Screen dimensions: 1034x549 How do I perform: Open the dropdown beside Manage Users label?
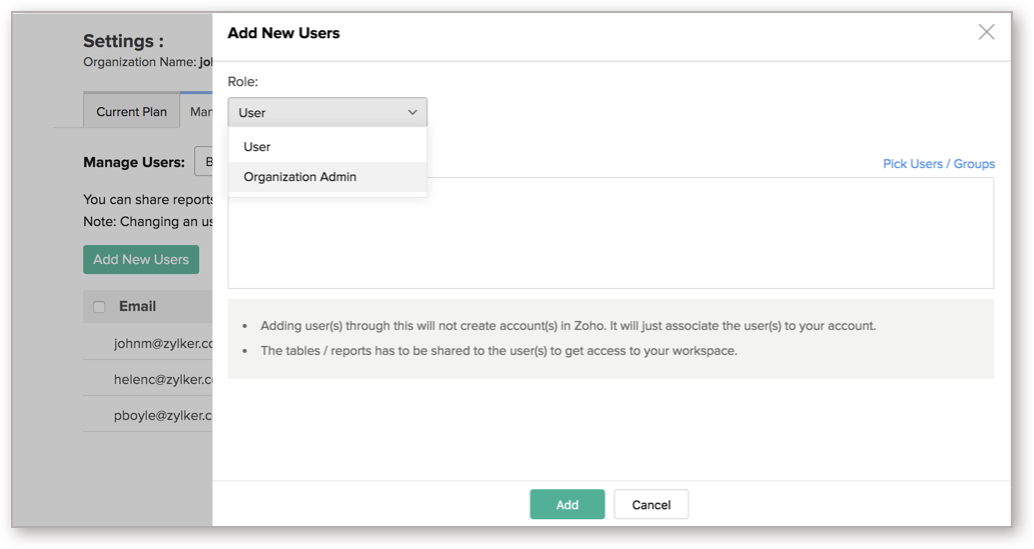[204, 162]
